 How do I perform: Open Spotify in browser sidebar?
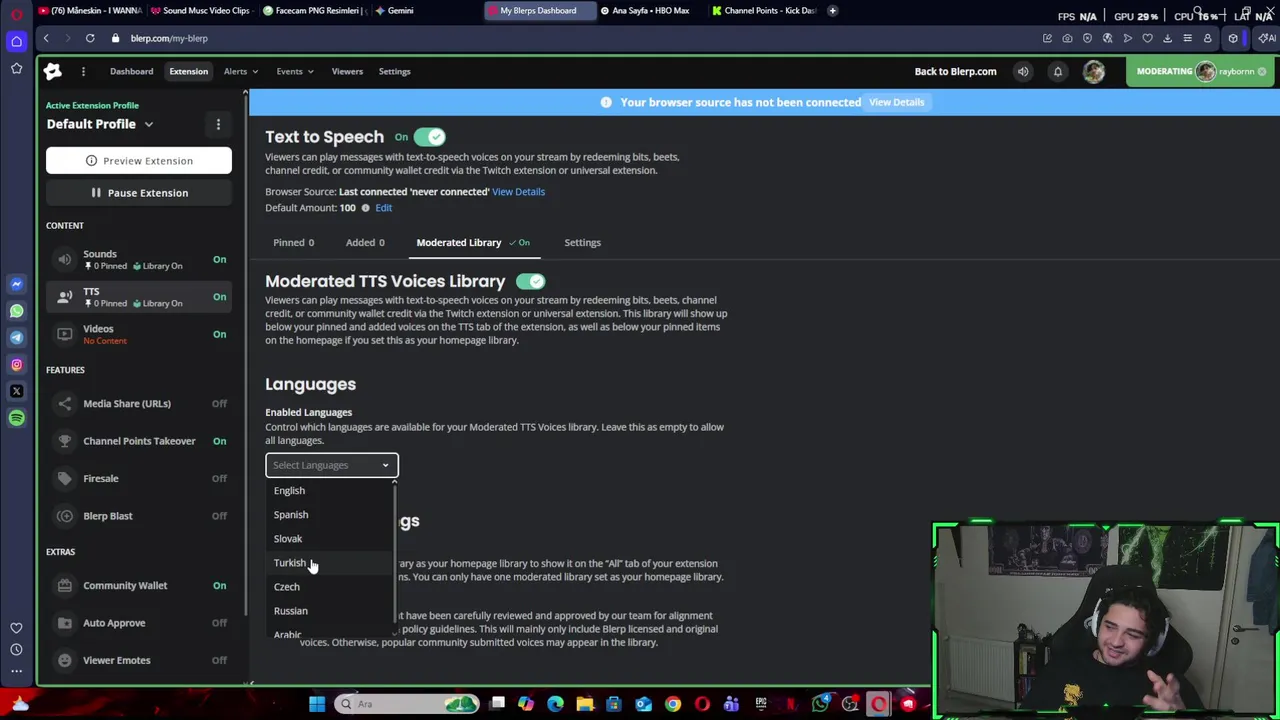tap(16, 418)
